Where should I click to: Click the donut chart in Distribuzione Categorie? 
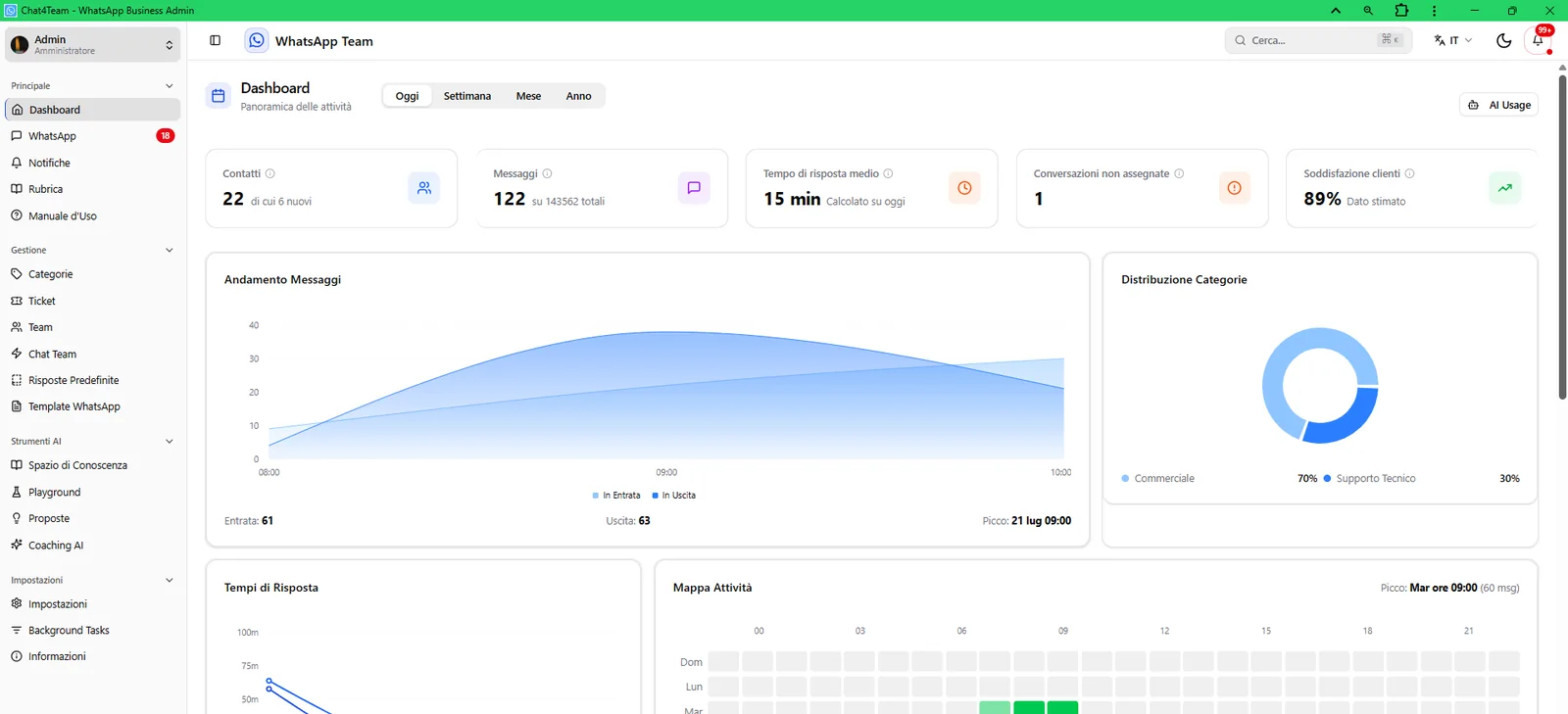point(1320,385)
